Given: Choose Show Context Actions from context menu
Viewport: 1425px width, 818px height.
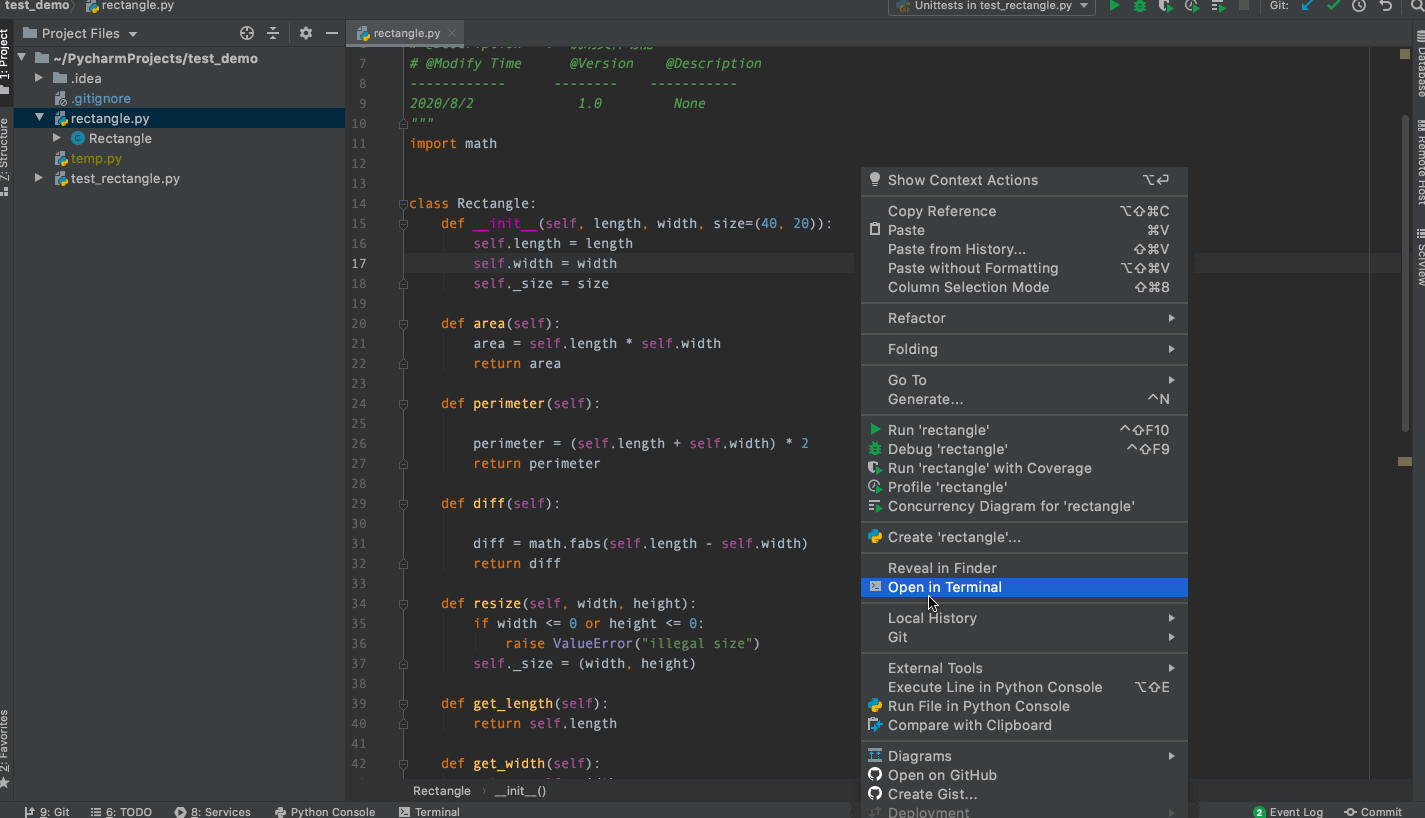Looking at the screenshot, I should pyautogui.click(x=1024, y=180).
